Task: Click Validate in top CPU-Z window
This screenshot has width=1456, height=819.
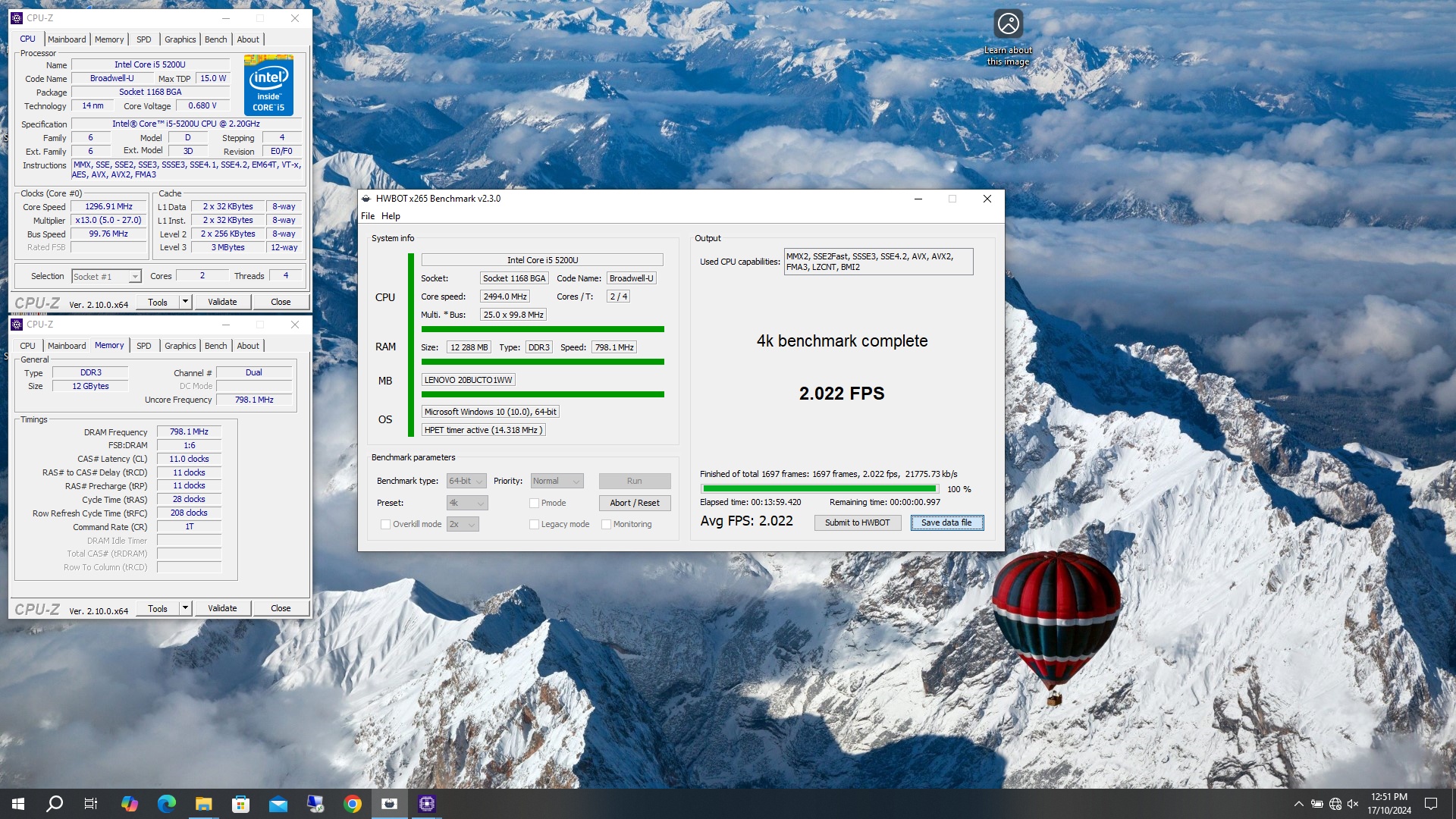Action: coord(222,302)
